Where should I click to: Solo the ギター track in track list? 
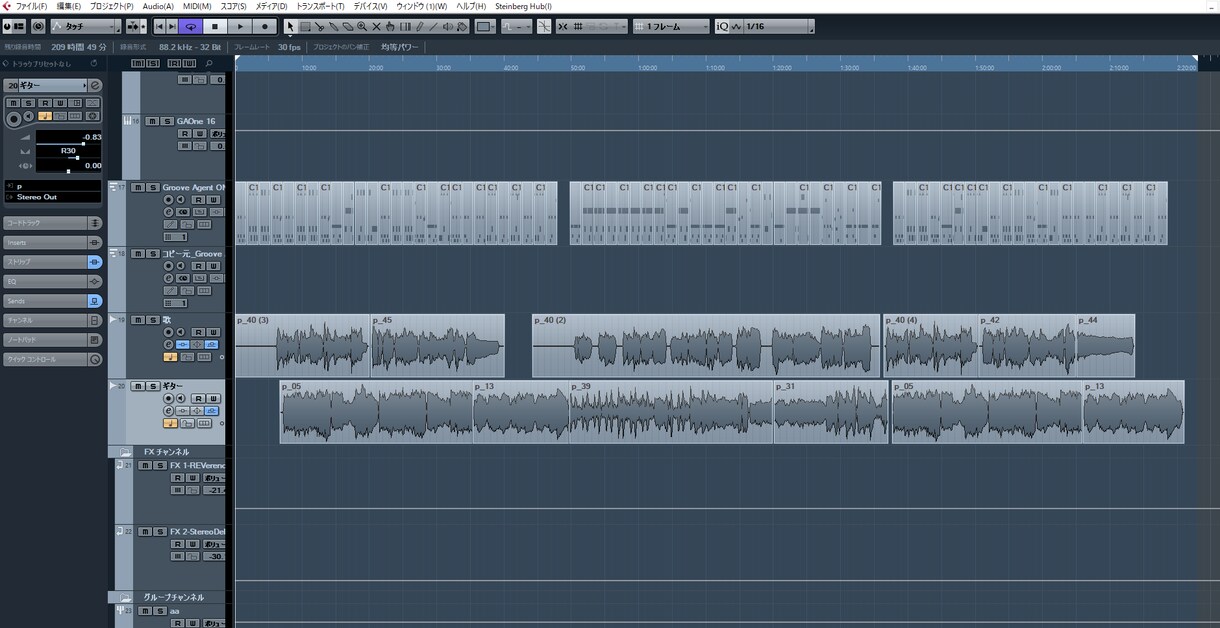point(153,386)
